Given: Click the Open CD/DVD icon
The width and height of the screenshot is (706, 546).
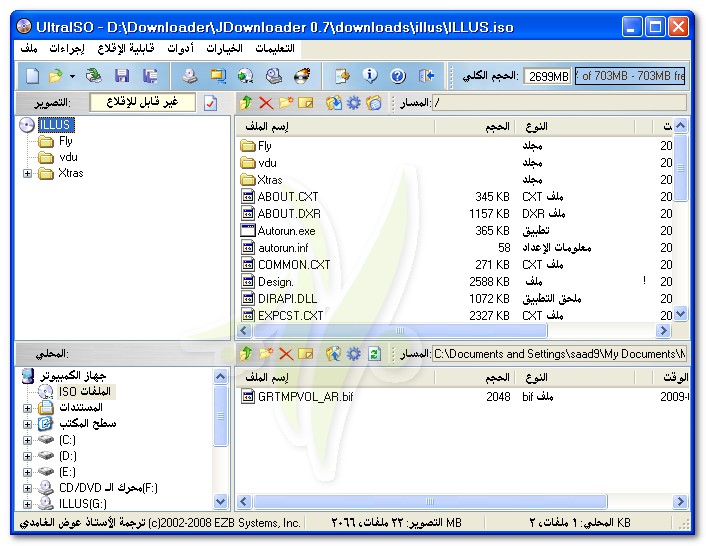Looking at the screenshot, I should [94, 76].
